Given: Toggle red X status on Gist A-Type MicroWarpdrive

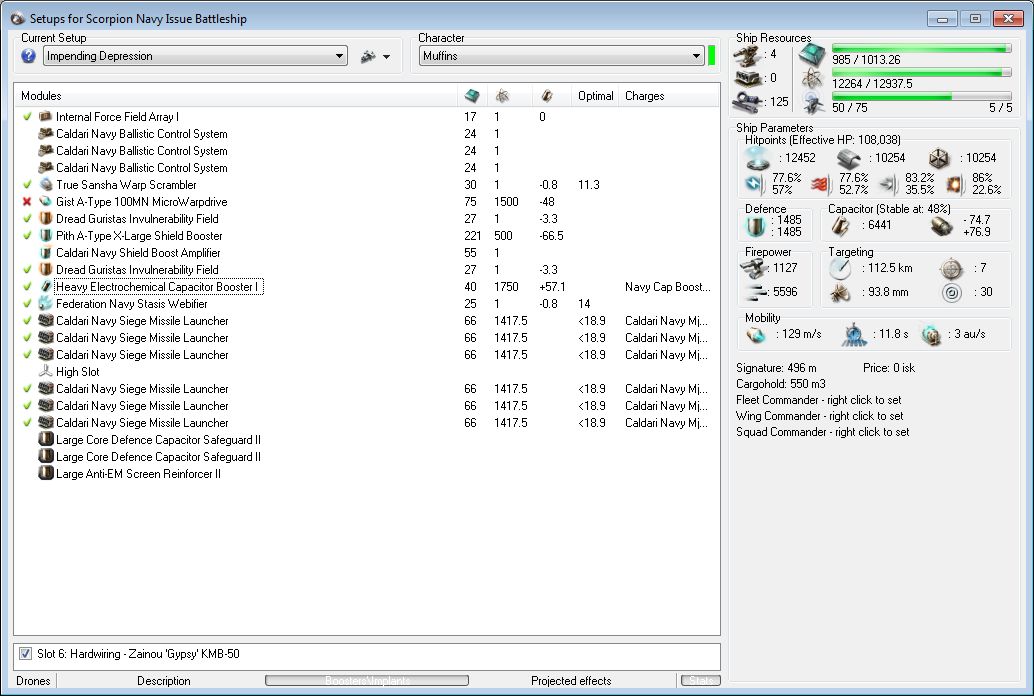Looking at the screenshot, I should 27,202.
